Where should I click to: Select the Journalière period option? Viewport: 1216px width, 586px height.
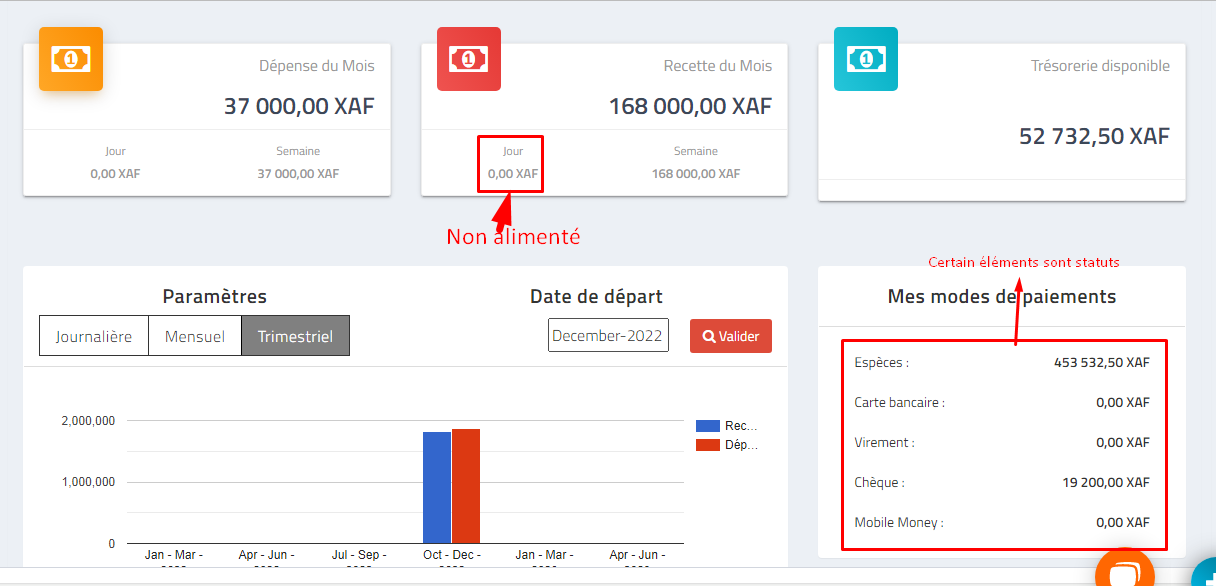point(94,336)
